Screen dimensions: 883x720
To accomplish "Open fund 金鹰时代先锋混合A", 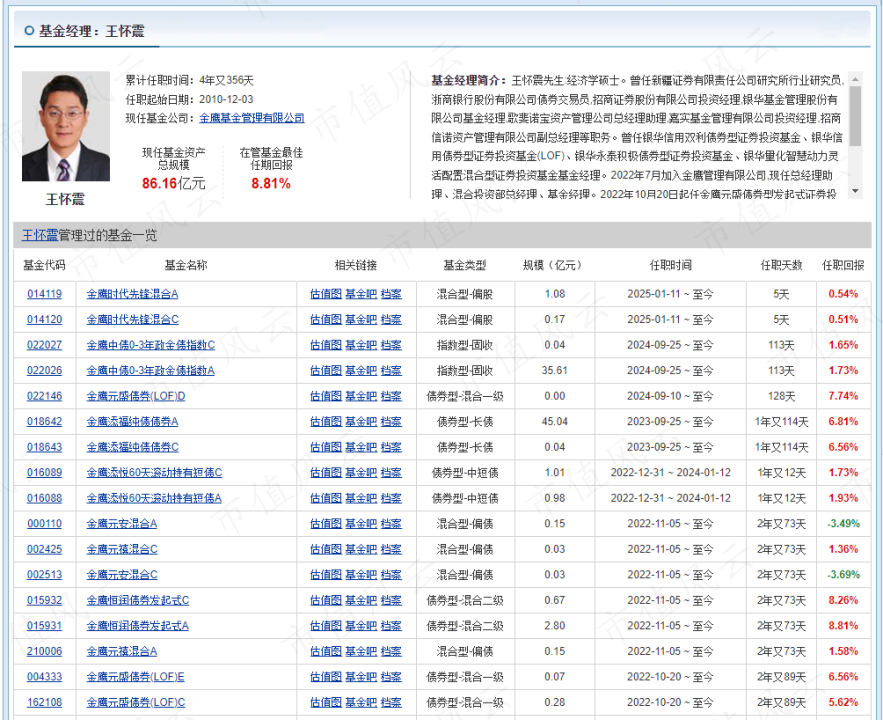I will pos(132,294).
